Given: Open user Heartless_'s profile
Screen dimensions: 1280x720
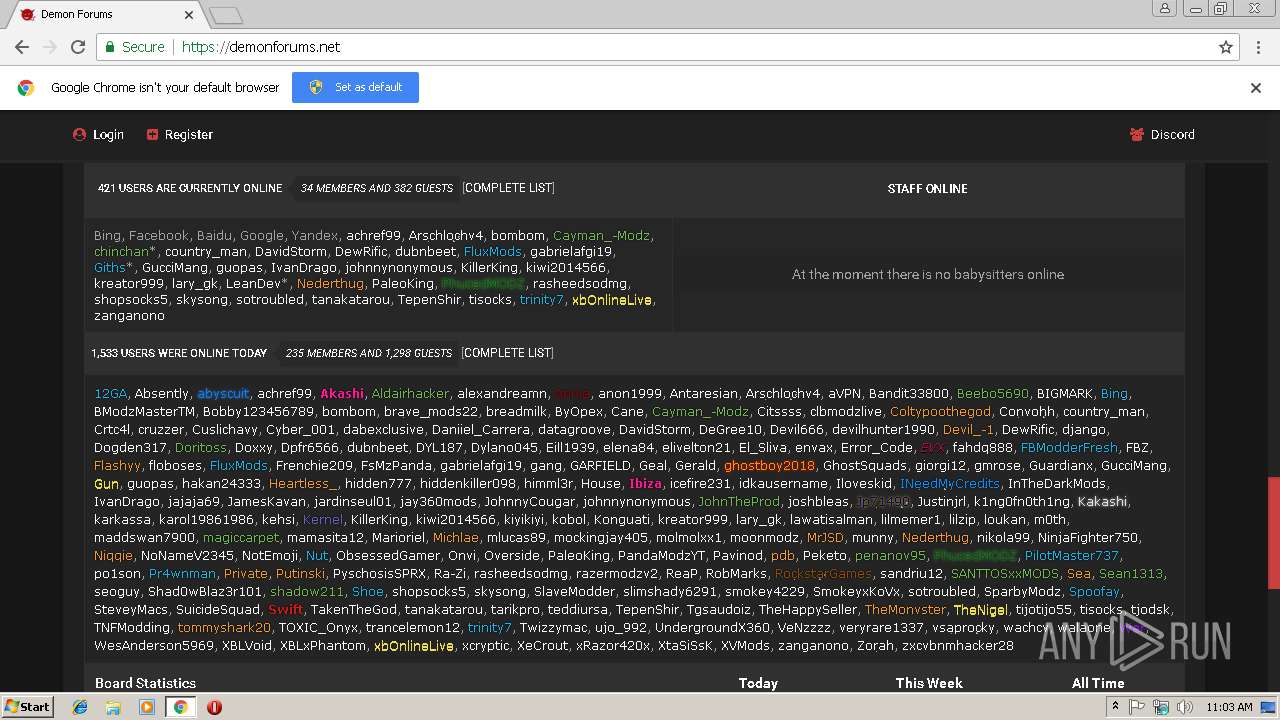Looking at the screenshot, I should 303,484.
